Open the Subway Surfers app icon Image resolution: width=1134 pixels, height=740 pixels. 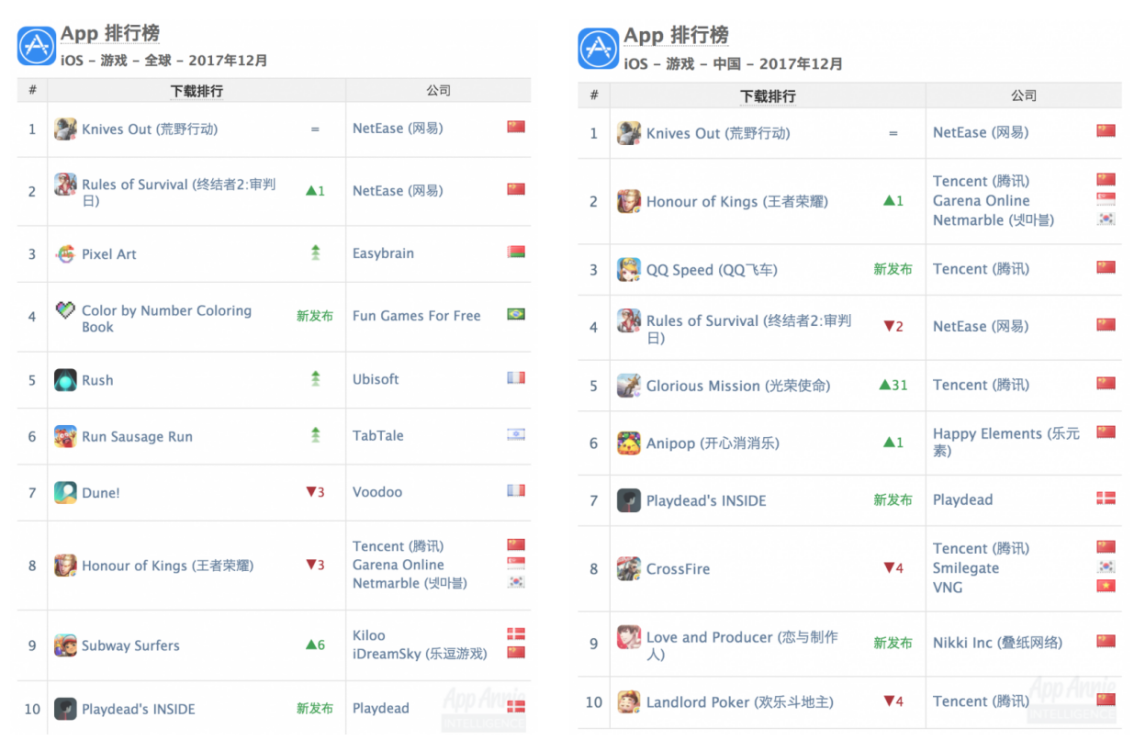pyautogui.click(x=65, y=645)
